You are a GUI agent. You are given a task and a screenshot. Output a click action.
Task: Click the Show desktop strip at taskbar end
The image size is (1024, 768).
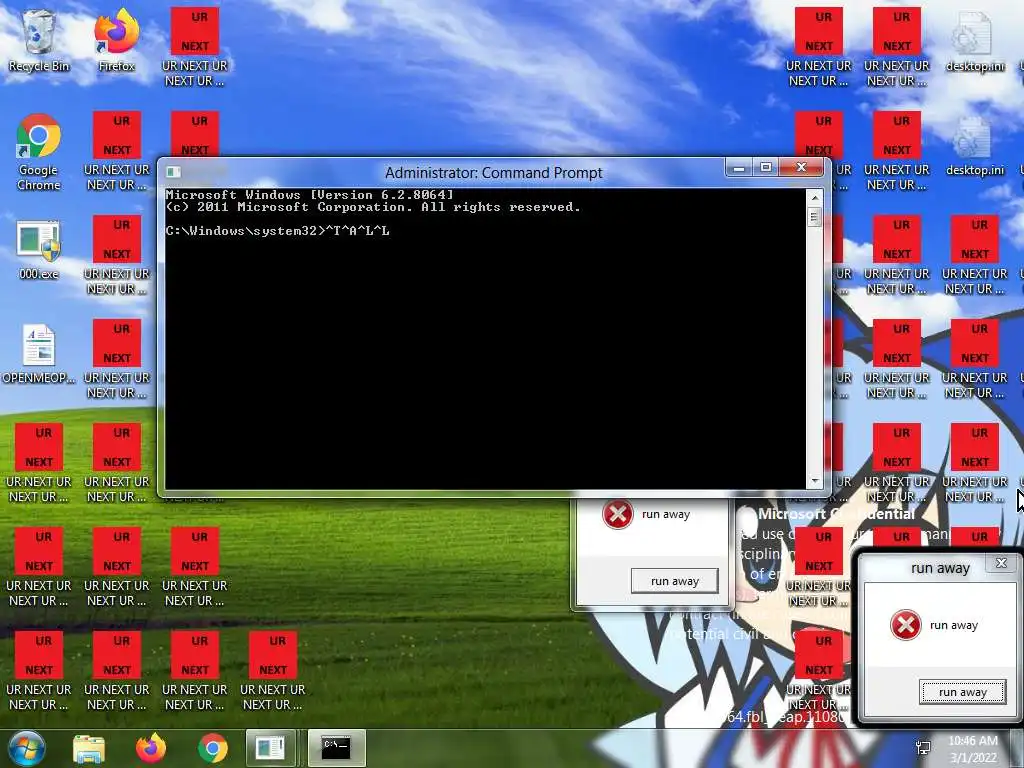point(1018,748)
